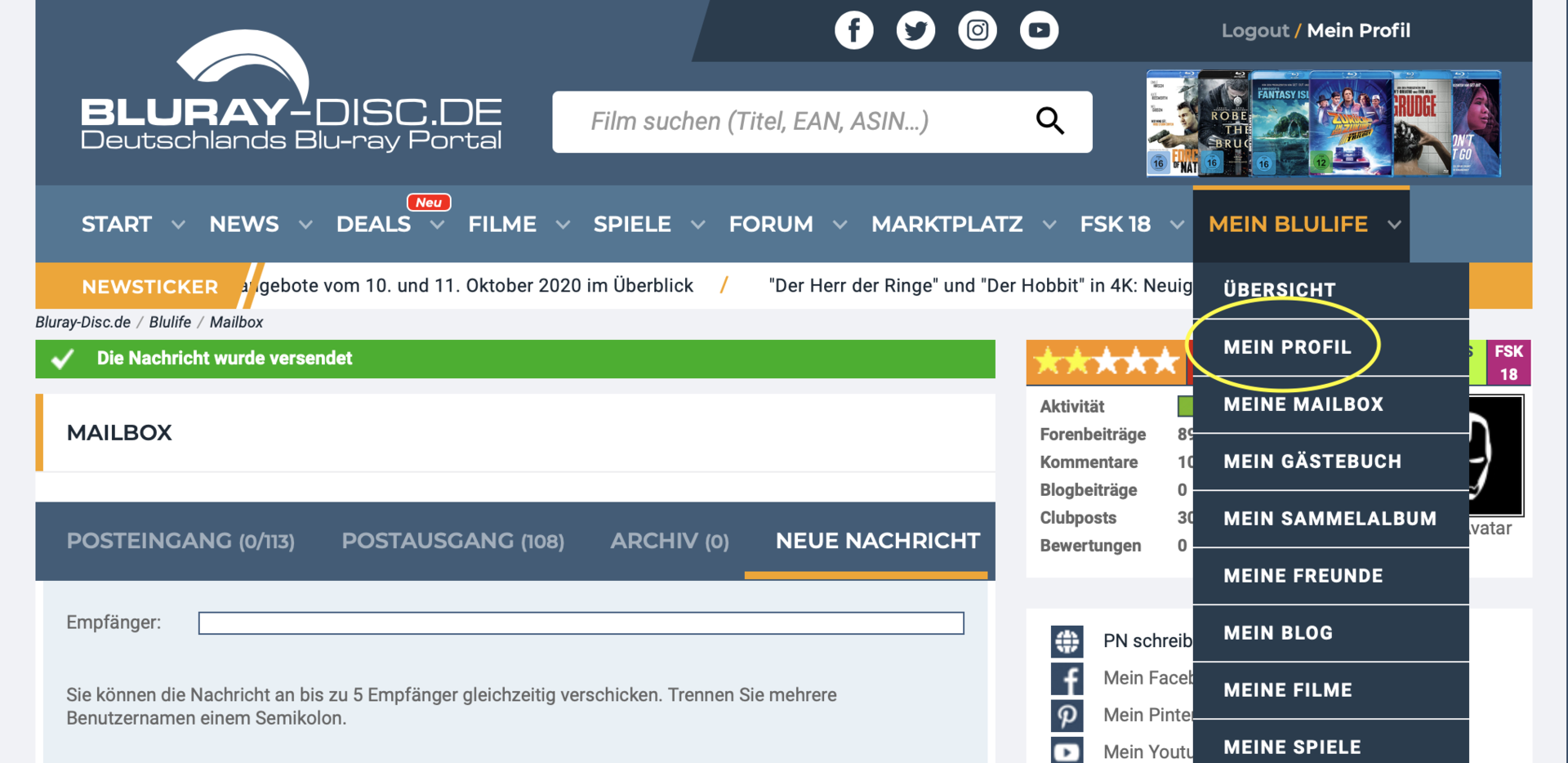Click the Forenbeiträge stat label
Screen dimensions: 1568x763
[1093, 435]
